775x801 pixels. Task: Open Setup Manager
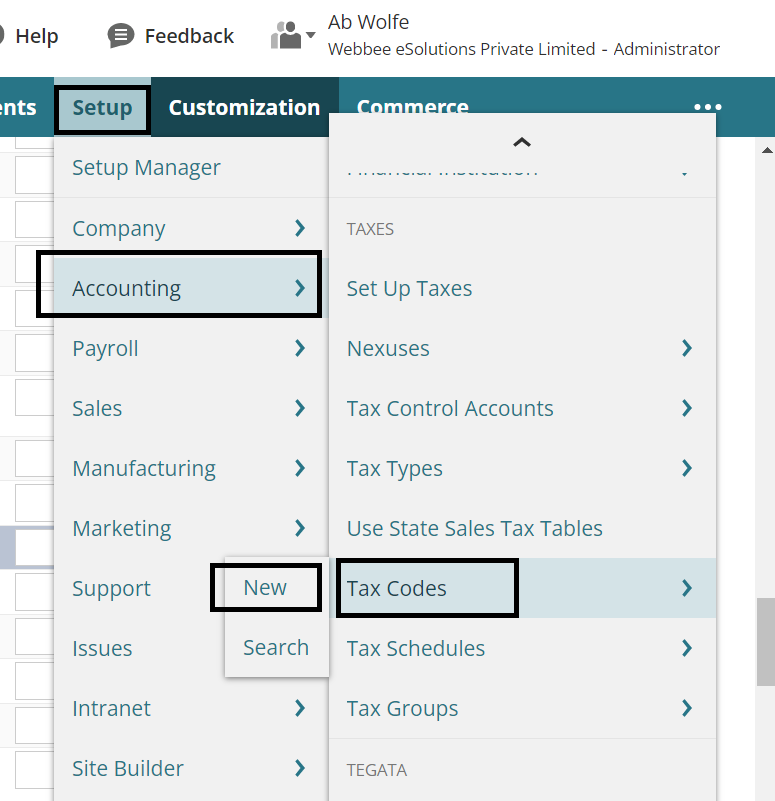coord(146,168)
